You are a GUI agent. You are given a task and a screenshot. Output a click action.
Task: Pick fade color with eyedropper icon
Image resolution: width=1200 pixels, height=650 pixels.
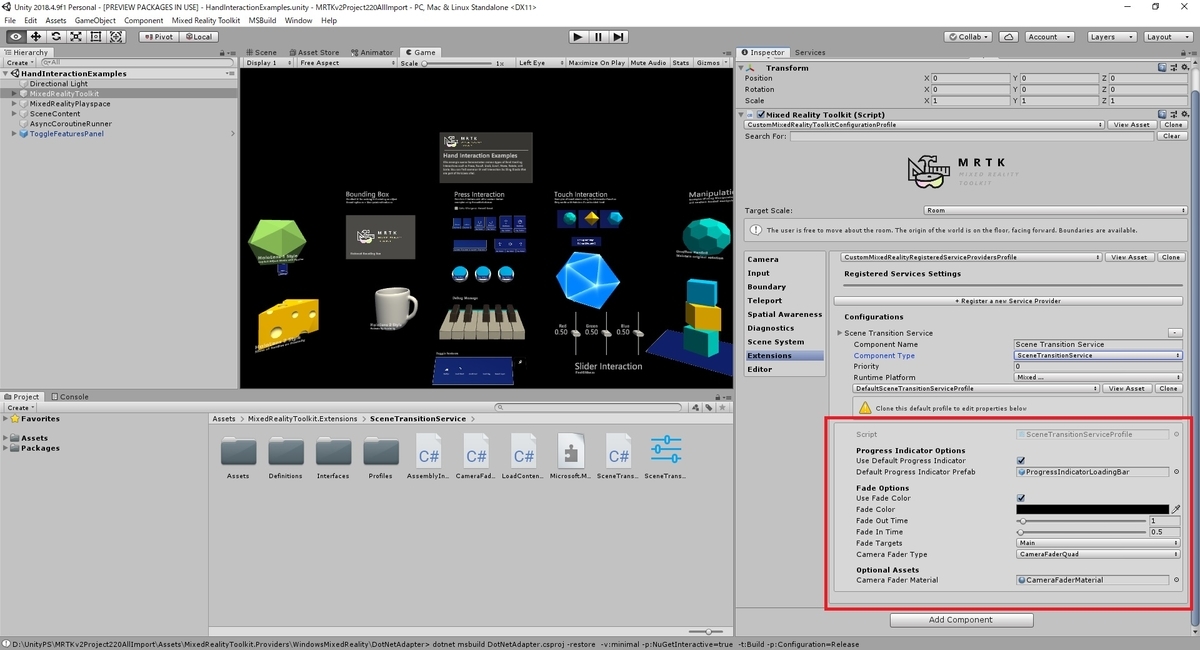pyautogui.click(x=1177, y=509)
